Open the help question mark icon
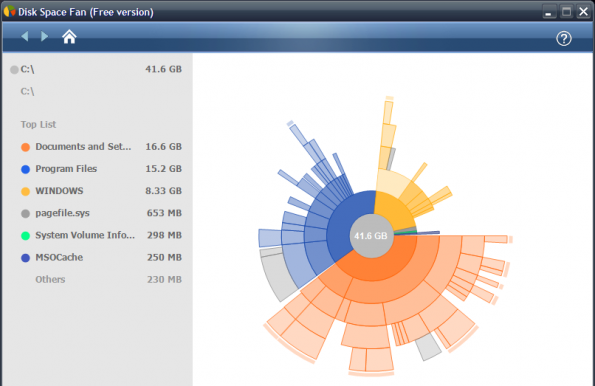The image size is (595, 386). click(x=564, y=38)
